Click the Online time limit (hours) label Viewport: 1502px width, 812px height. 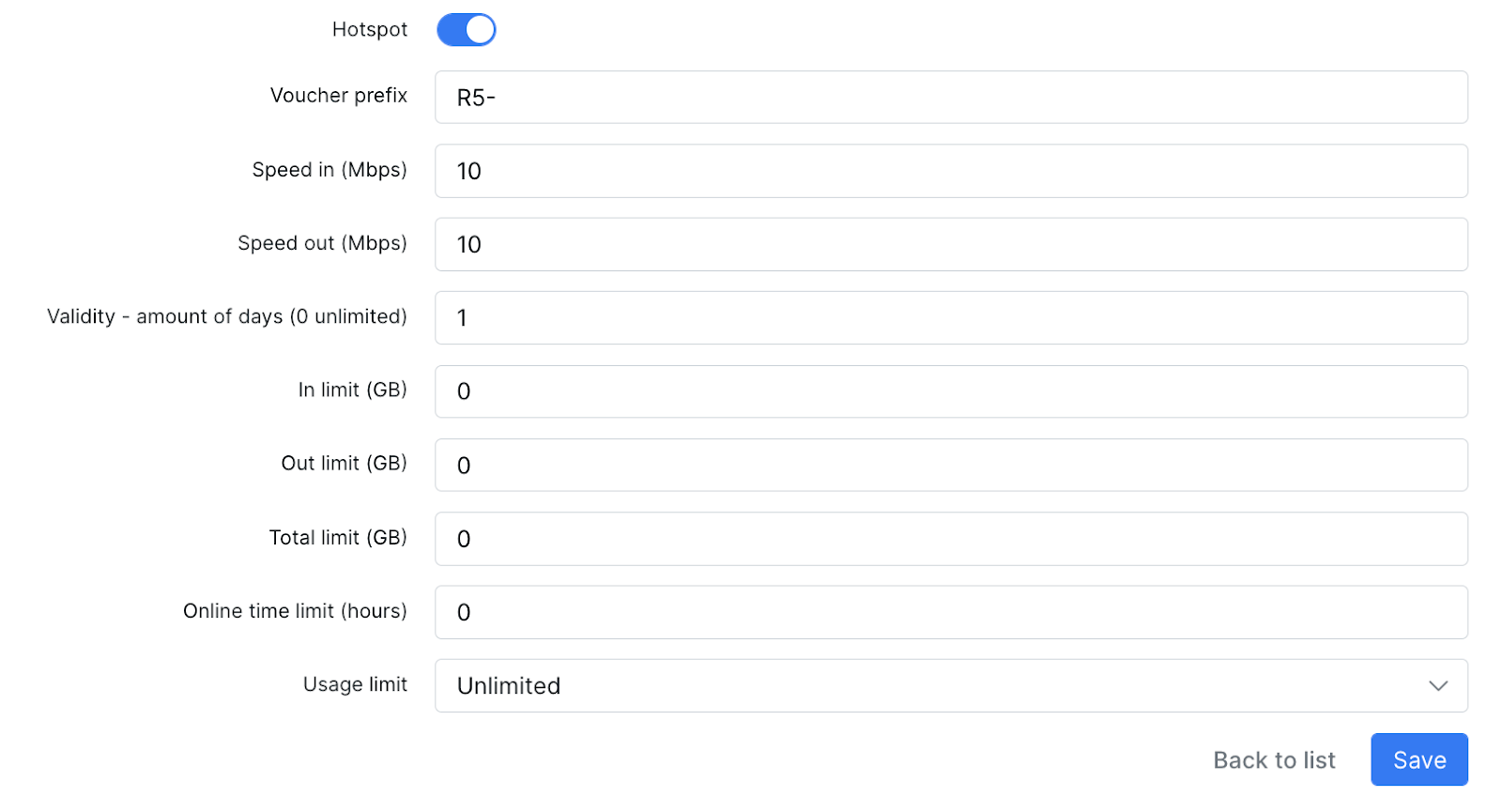click(x=295, y=611)
